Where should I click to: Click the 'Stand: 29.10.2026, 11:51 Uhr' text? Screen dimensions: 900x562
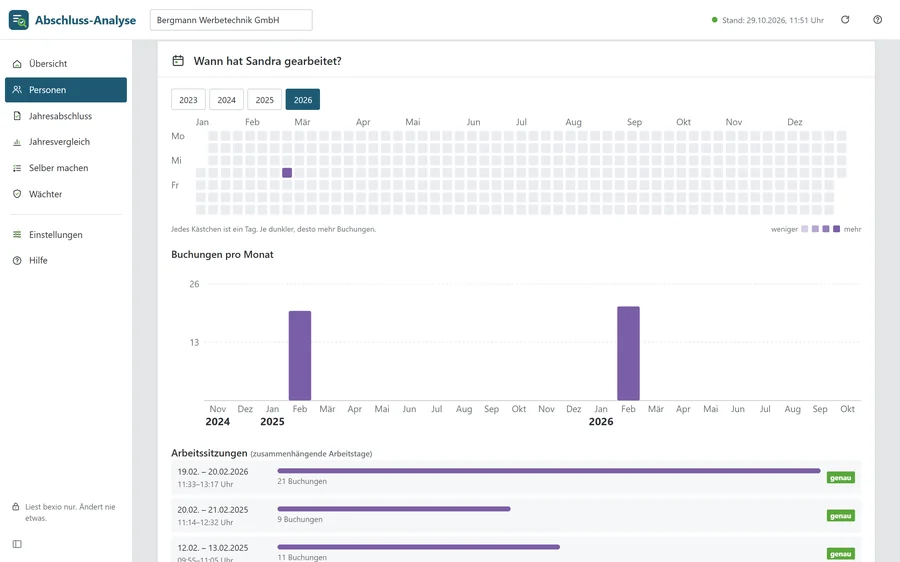[x=773, y=20]
